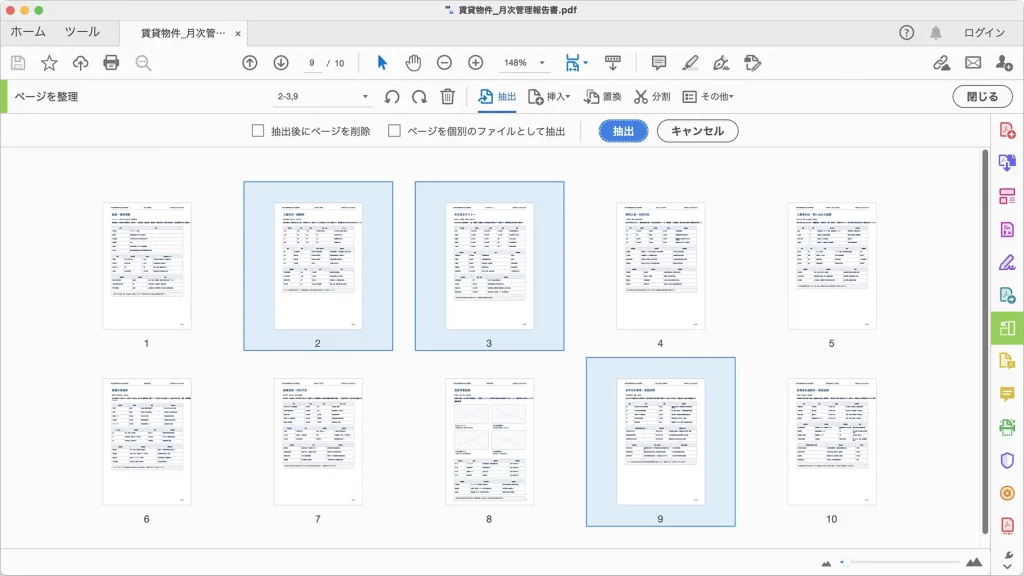This screenshot has height=576, width=1024.
Task: Select the Hand pan tool
Action: 413,63
